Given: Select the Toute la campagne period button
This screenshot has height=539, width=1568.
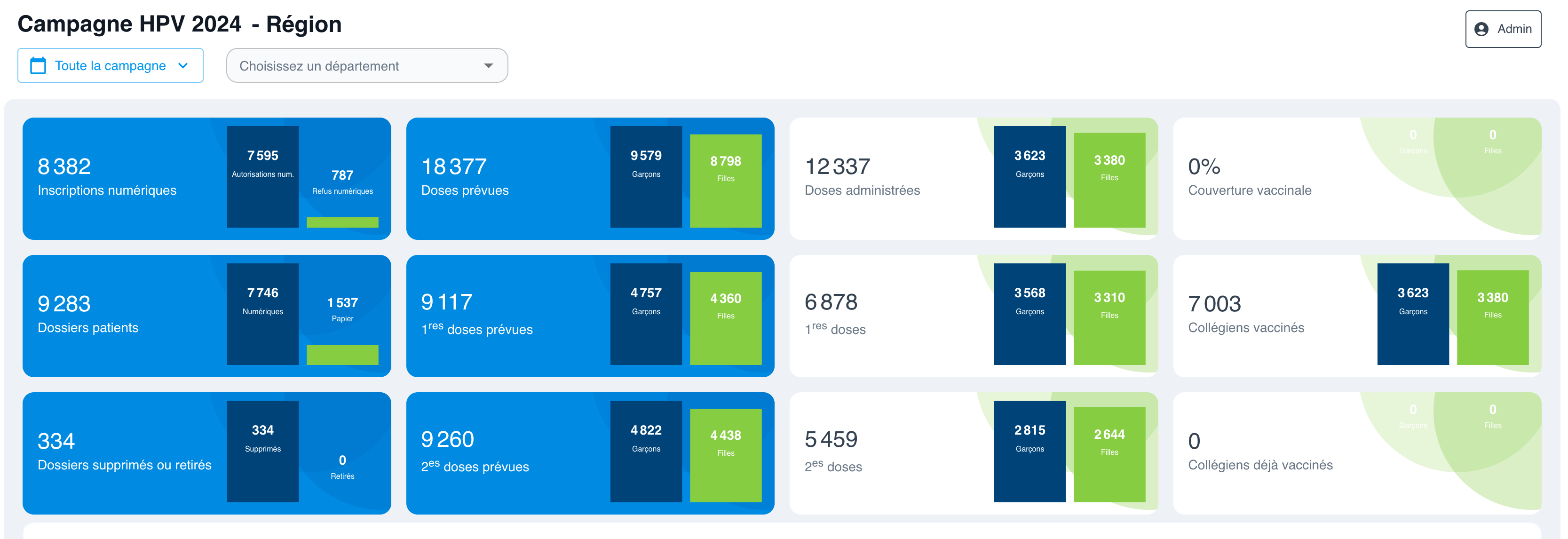Looking at the screenshot, I should (x=110, y=66).
